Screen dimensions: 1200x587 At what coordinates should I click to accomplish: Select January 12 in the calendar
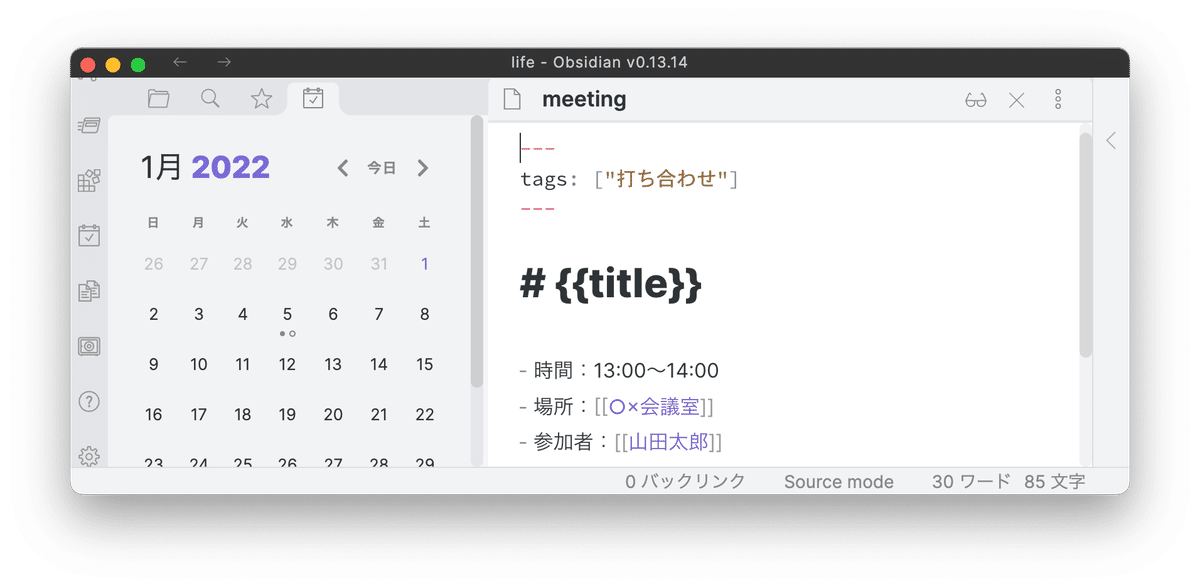[x=287, y=364]
